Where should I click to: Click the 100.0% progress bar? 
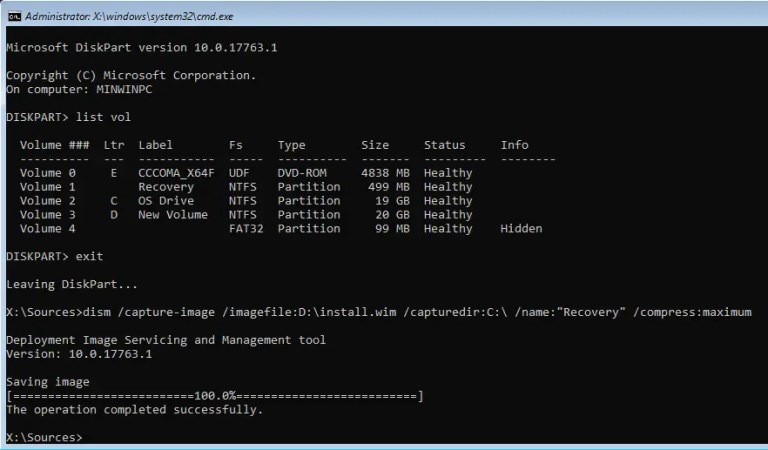point(215,396)
